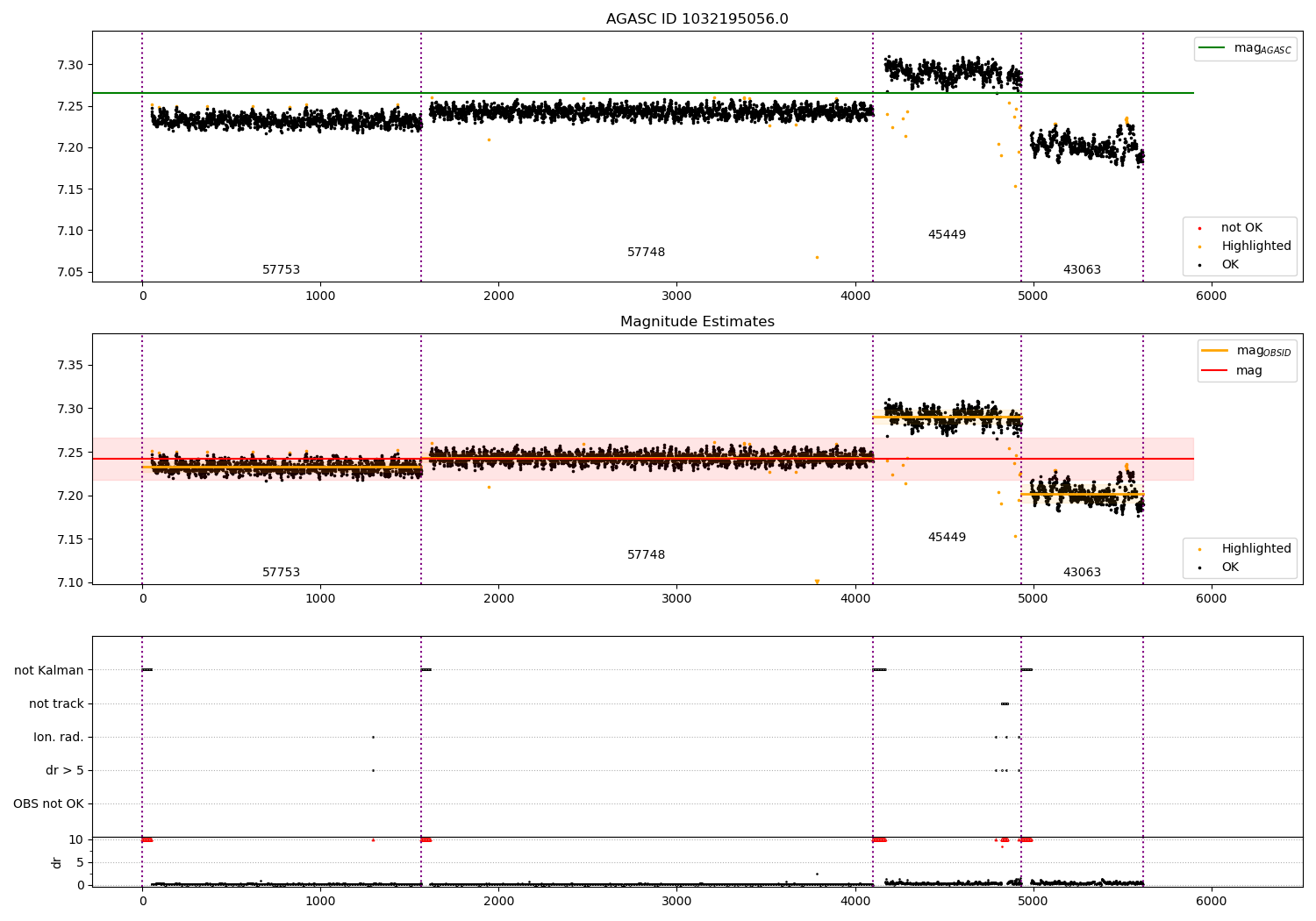Click the 'not Kalman' axis label
This screenshot has height=921, width=1316.
(x=49, y=670)
